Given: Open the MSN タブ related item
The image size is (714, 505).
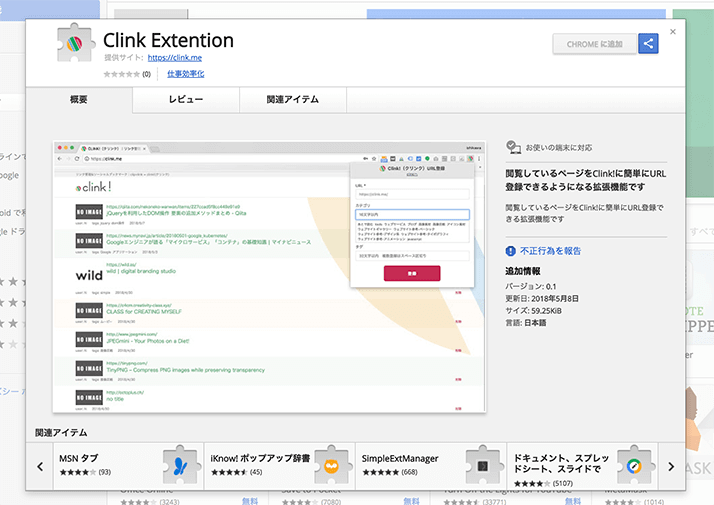Looking at the screenshot, I should pyautogui.click(x=128, y=466).
